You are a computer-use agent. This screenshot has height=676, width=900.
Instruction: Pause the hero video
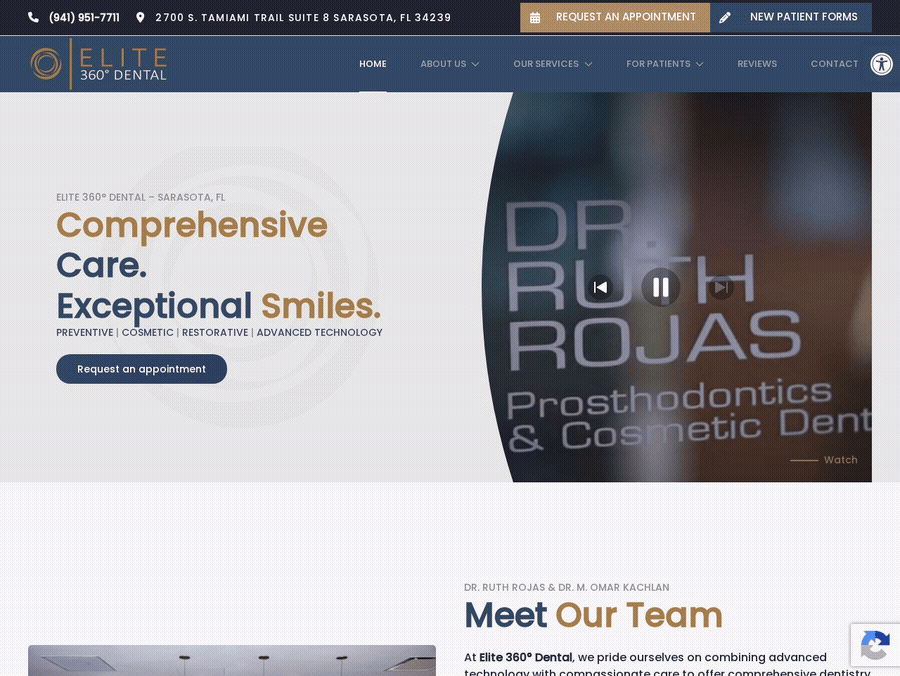tap(661, 288)
